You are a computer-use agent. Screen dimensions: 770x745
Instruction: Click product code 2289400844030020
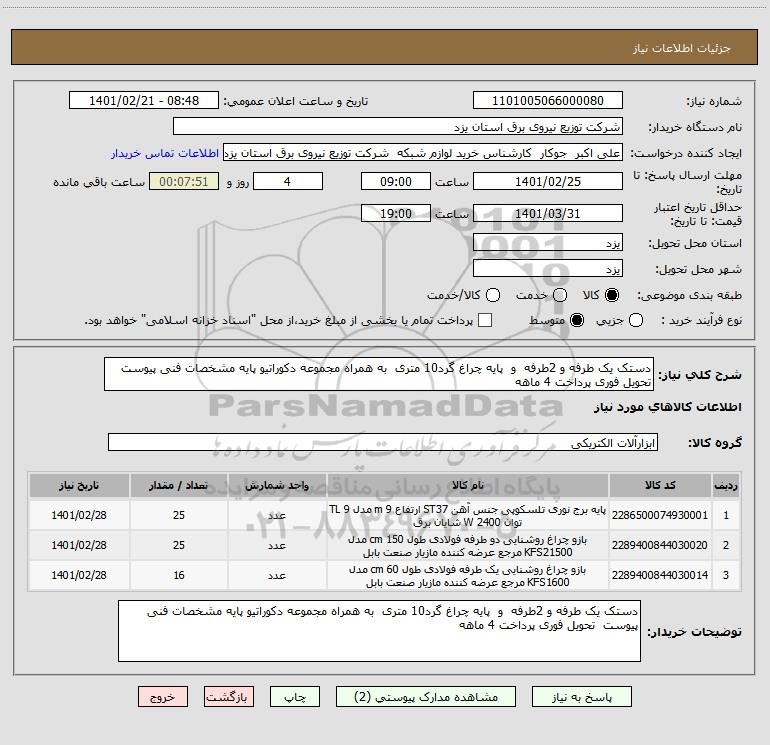click(x=660, y=545)
